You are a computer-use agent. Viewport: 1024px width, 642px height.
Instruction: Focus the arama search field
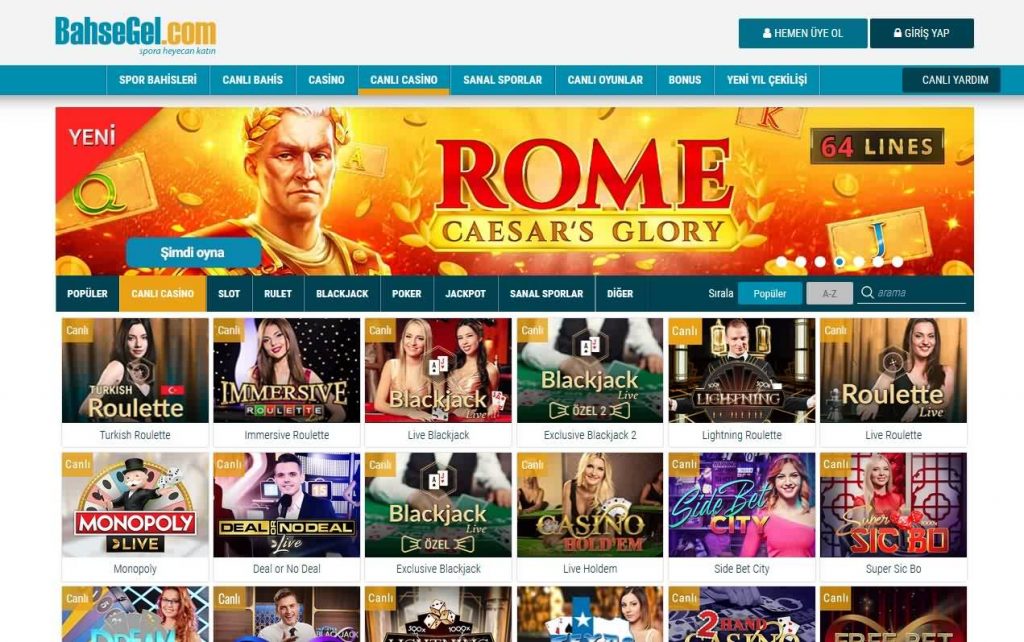click(920, 293)
